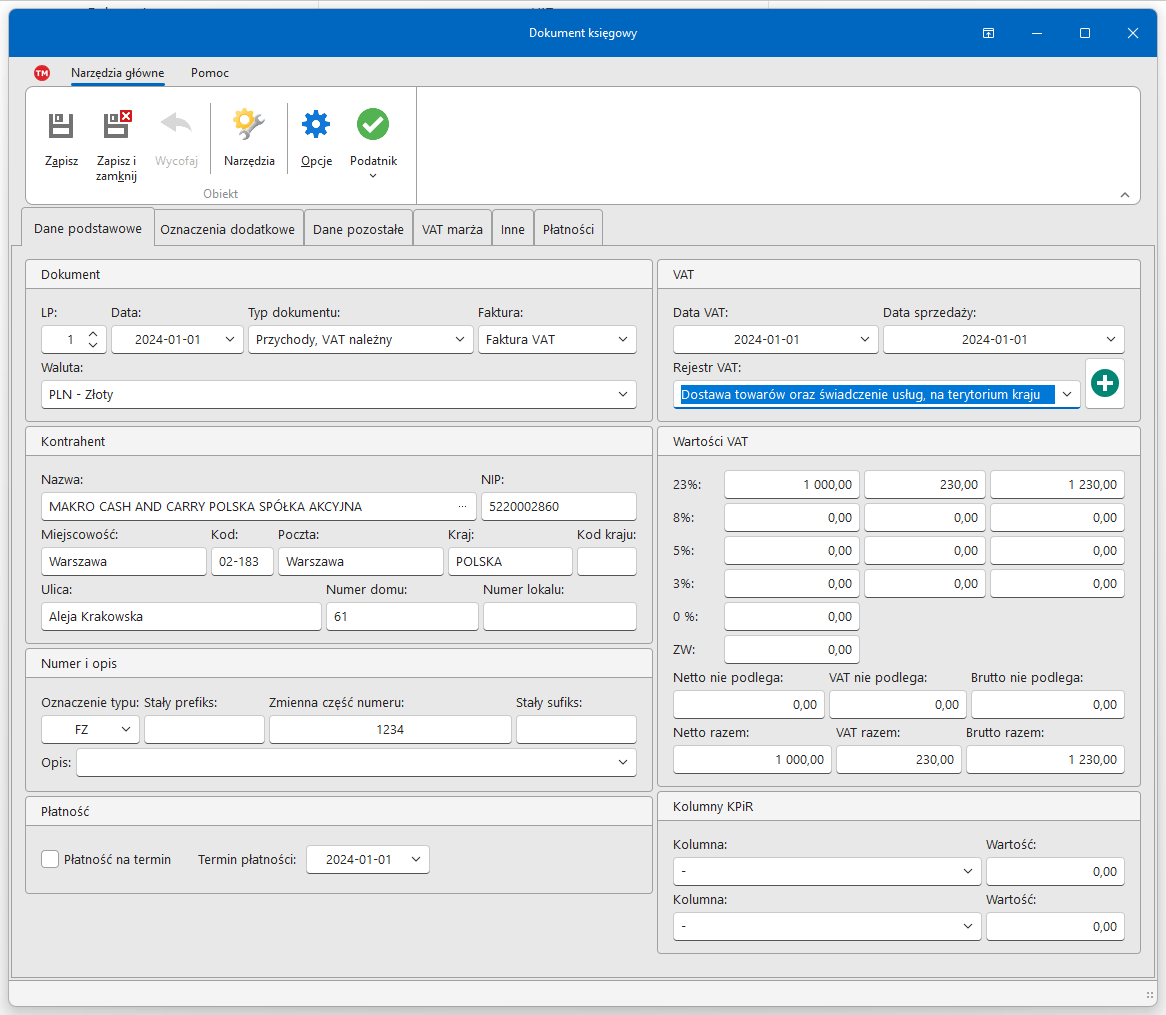Increment the LP number spinner

click(x=93, y=334)
